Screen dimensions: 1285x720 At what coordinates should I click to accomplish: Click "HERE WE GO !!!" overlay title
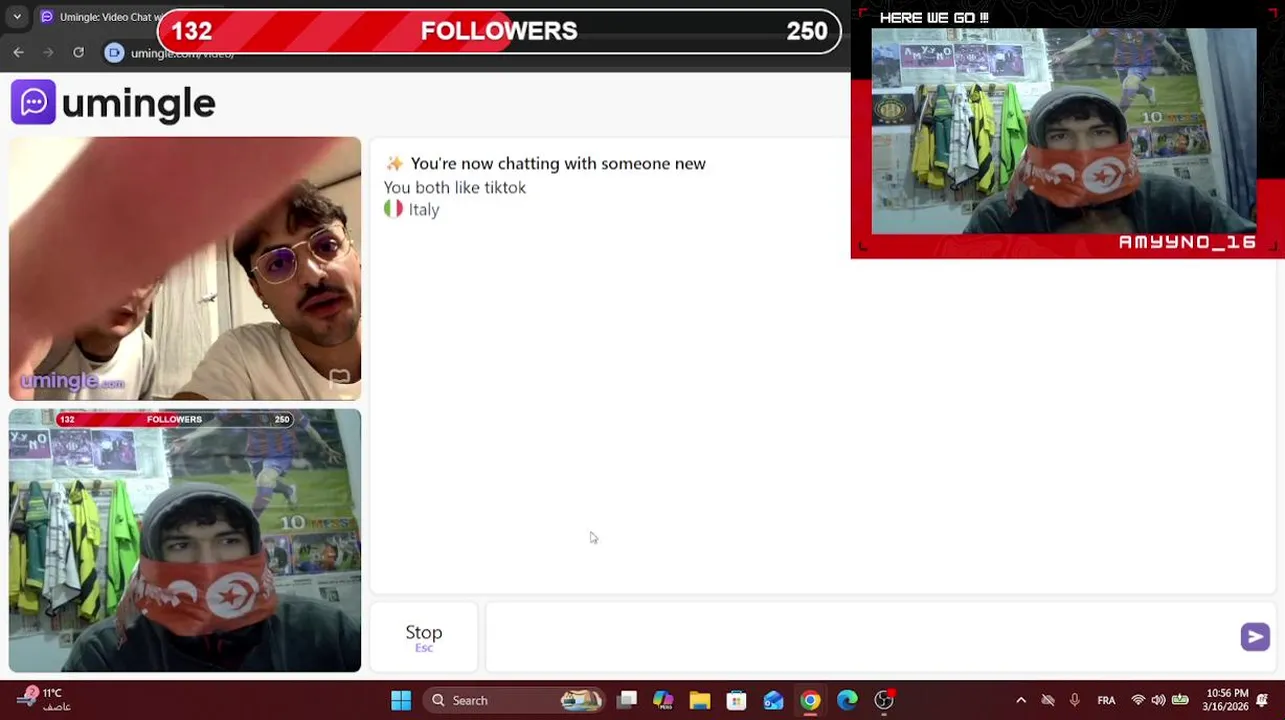pos(934,17)
